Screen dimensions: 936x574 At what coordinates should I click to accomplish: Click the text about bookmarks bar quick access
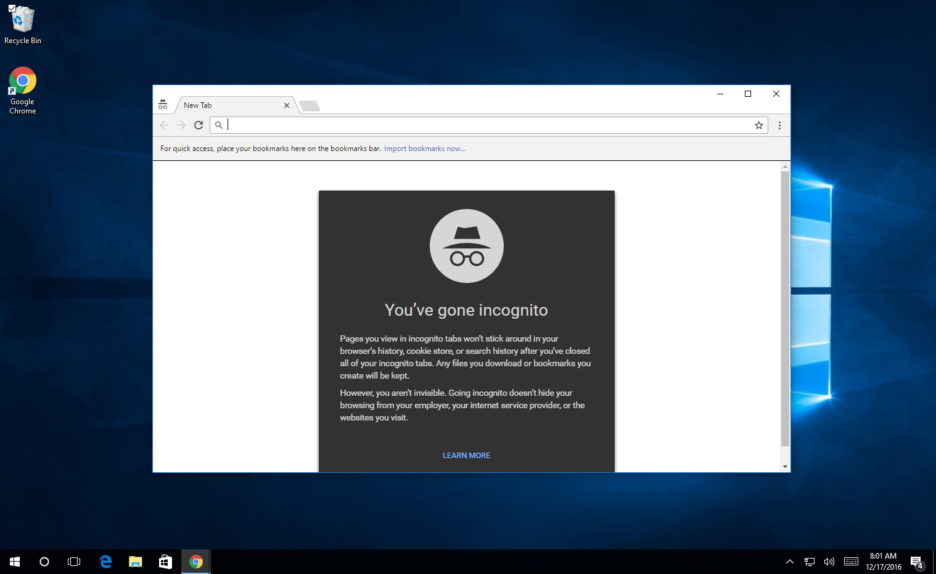(270, 149)
